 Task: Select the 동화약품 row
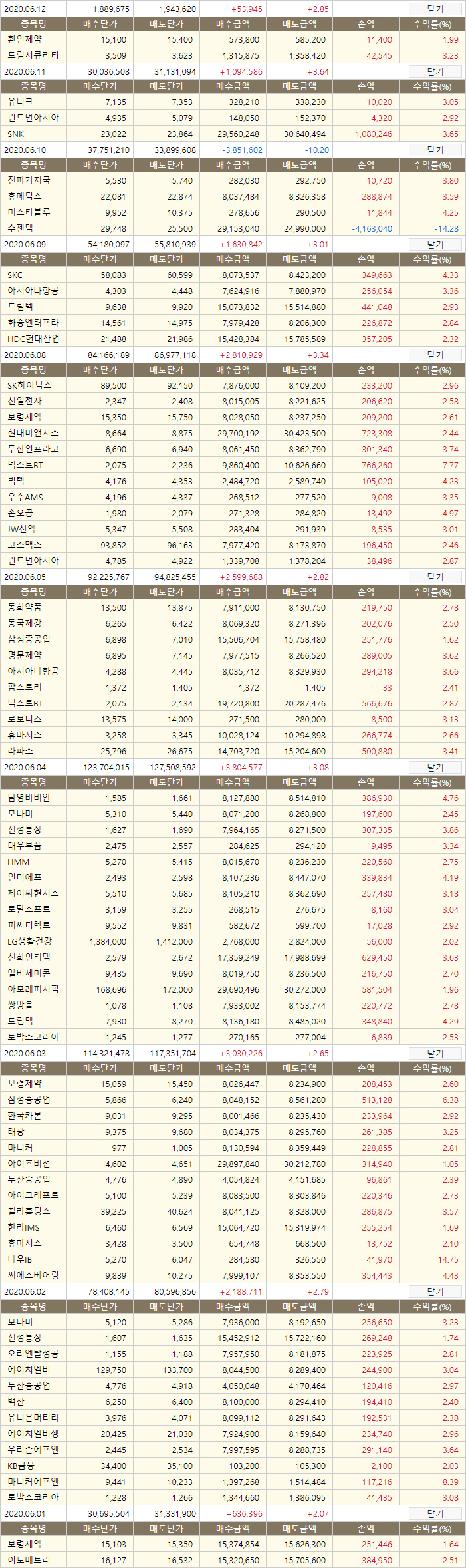click(233, 607)
